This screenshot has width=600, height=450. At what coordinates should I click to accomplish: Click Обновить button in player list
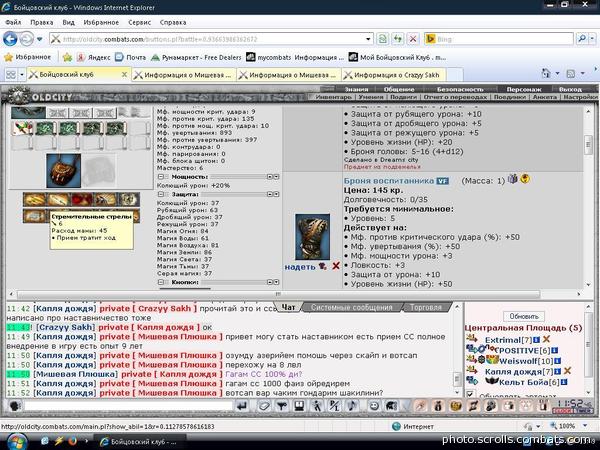[x=524, y=316]
